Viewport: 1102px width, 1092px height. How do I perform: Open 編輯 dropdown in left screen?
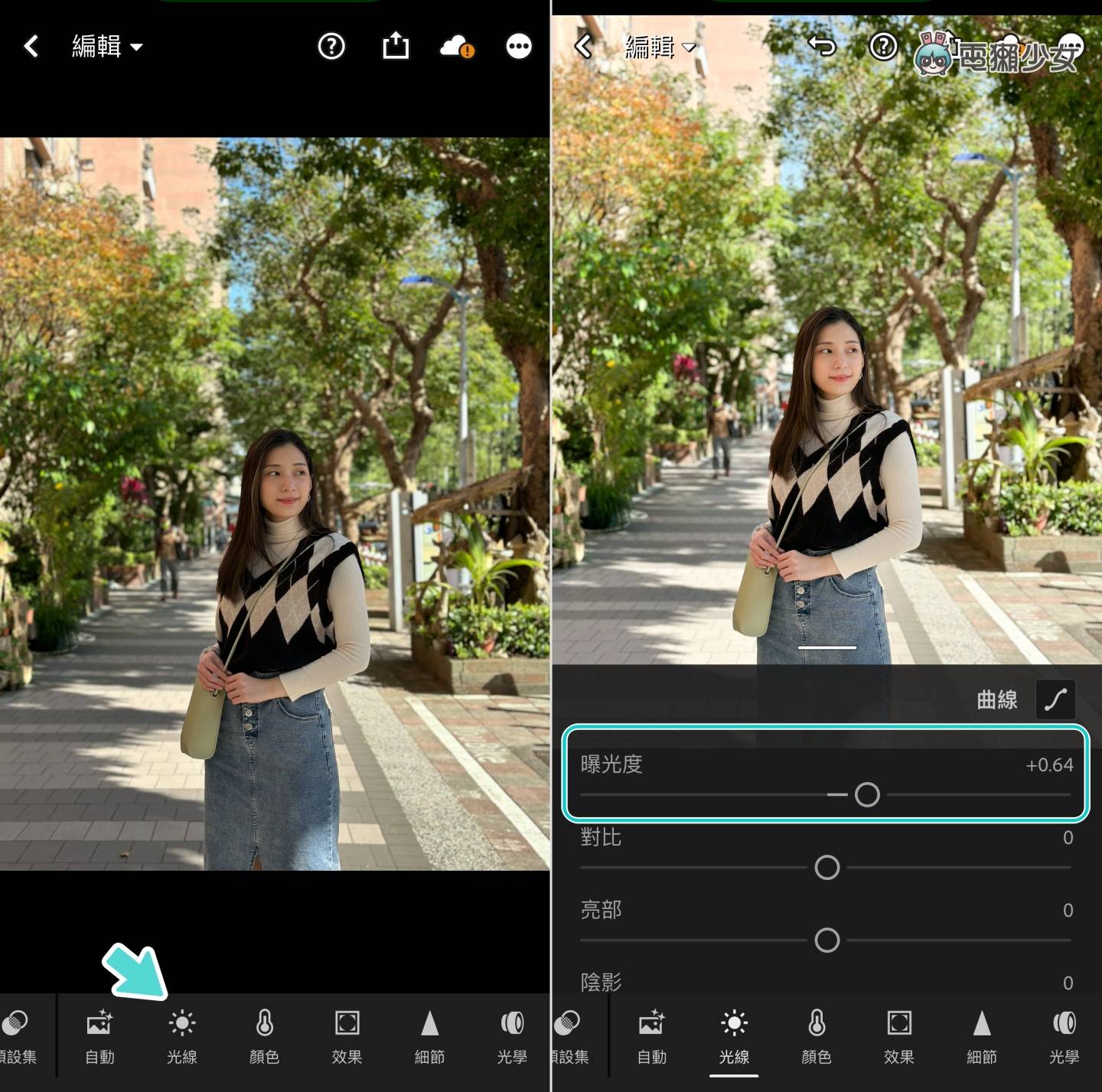107,47
